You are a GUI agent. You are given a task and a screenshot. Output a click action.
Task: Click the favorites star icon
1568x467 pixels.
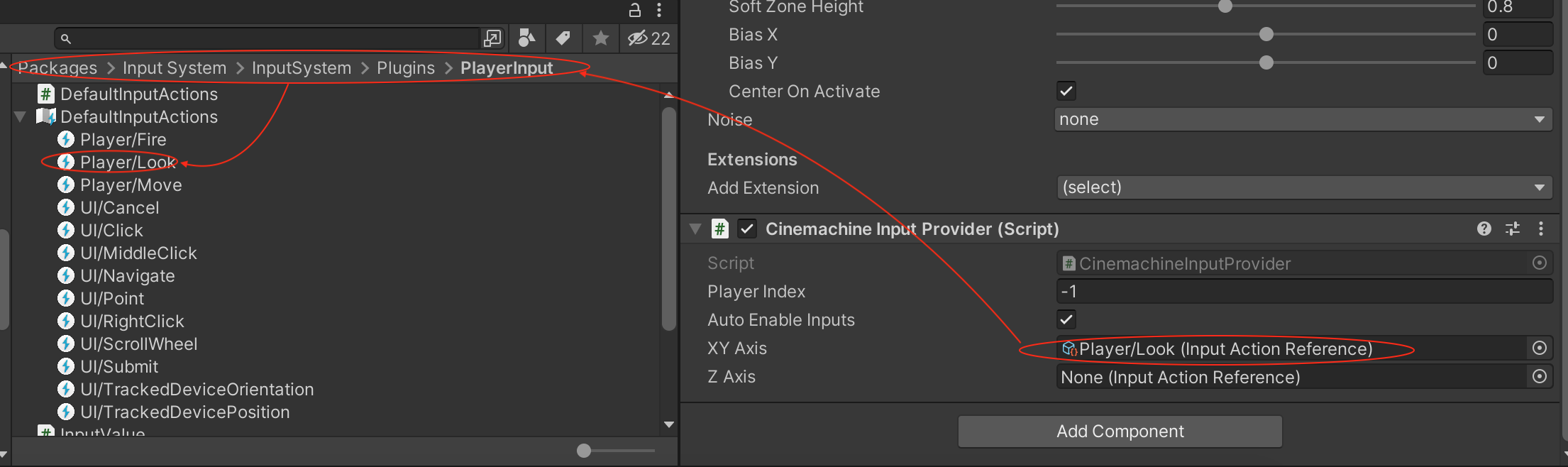tap(600, 38)
